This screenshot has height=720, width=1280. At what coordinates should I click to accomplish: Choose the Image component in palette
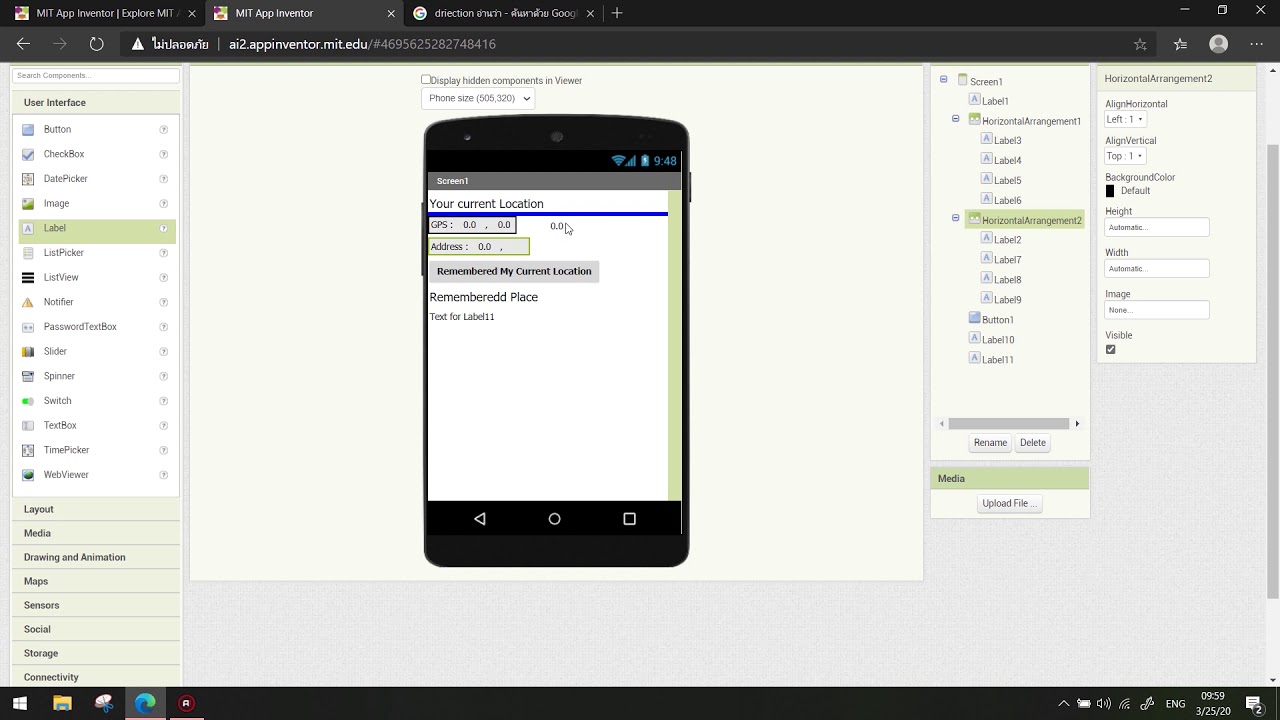click(x=56, y=203)
